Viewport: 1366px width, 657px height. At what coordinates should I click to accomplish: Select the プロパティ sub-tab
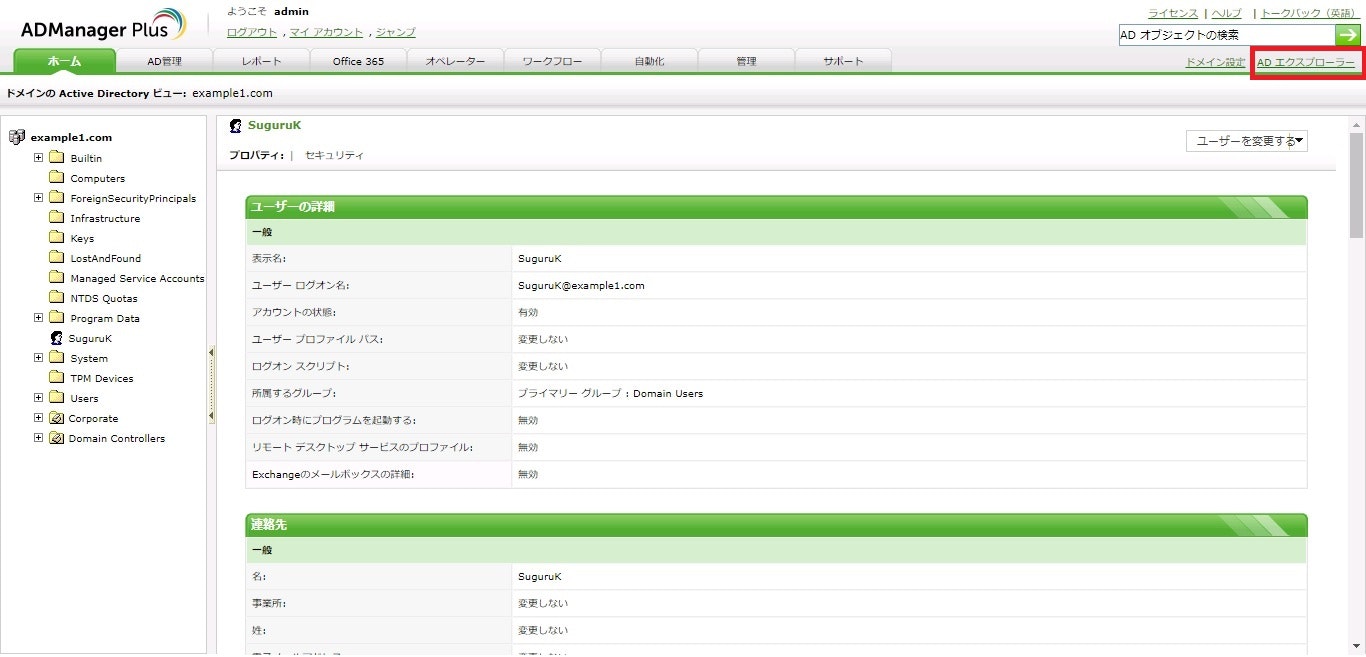pos(256,155)
